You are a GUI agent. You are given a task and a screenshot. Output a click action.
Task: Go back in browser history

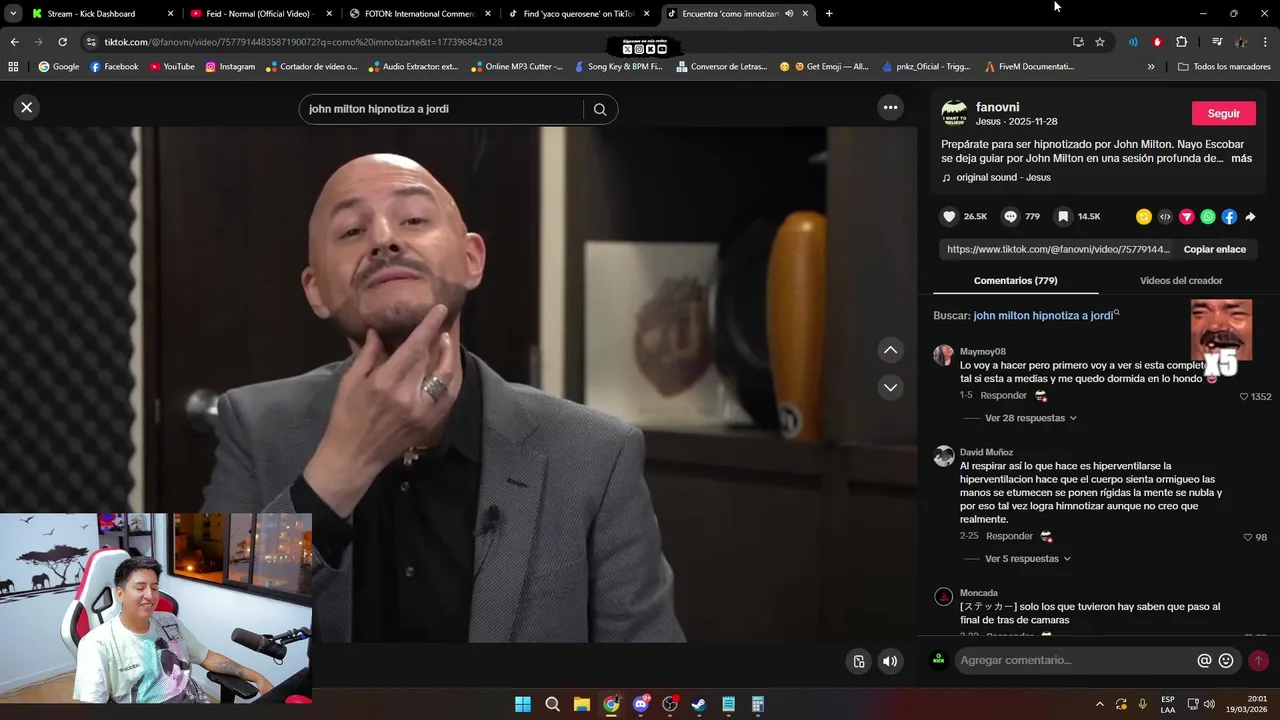(14, 42)
